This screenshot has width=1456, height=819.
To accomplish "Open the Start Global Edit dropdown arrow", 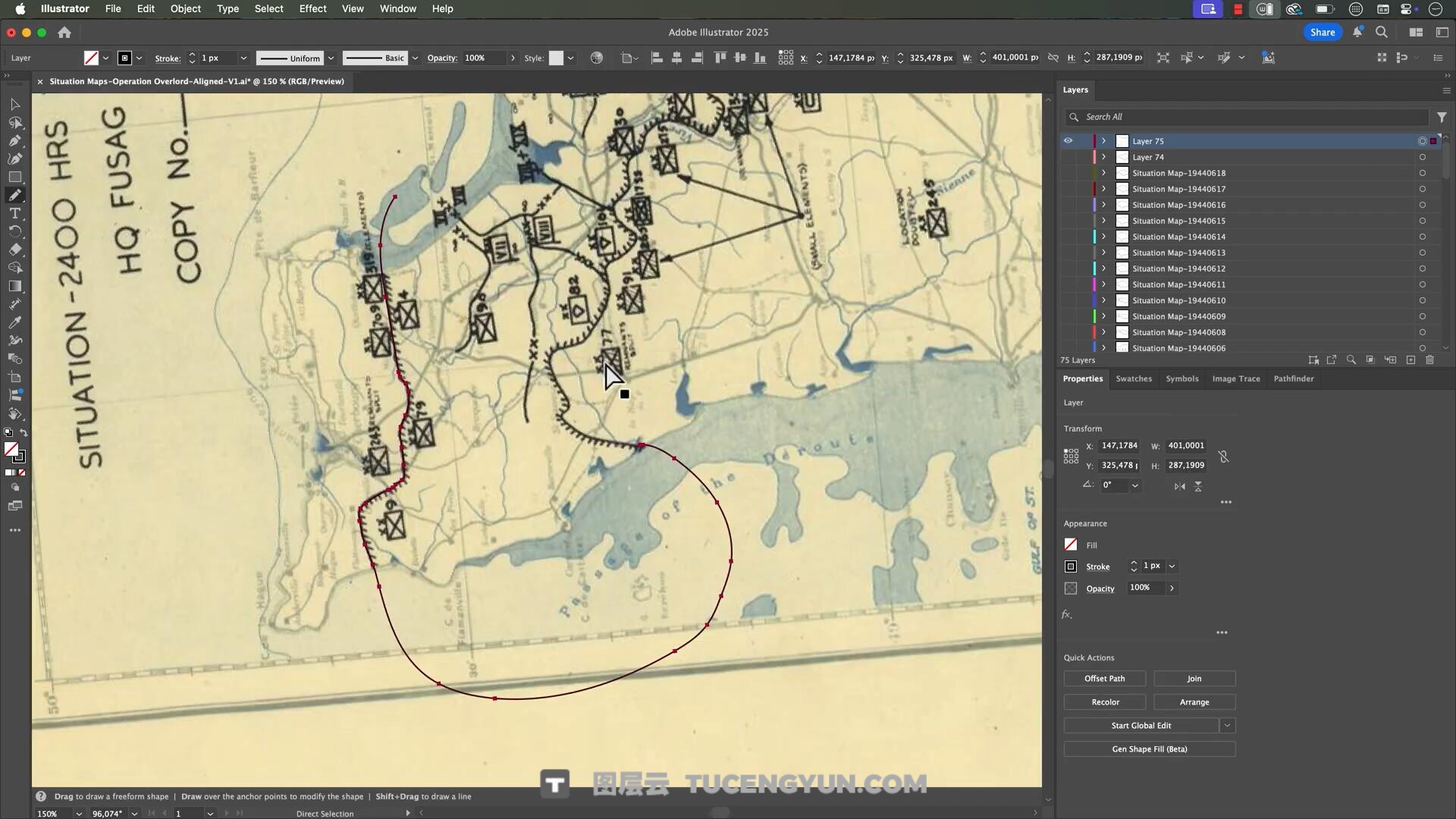I will pos(1227,726).
